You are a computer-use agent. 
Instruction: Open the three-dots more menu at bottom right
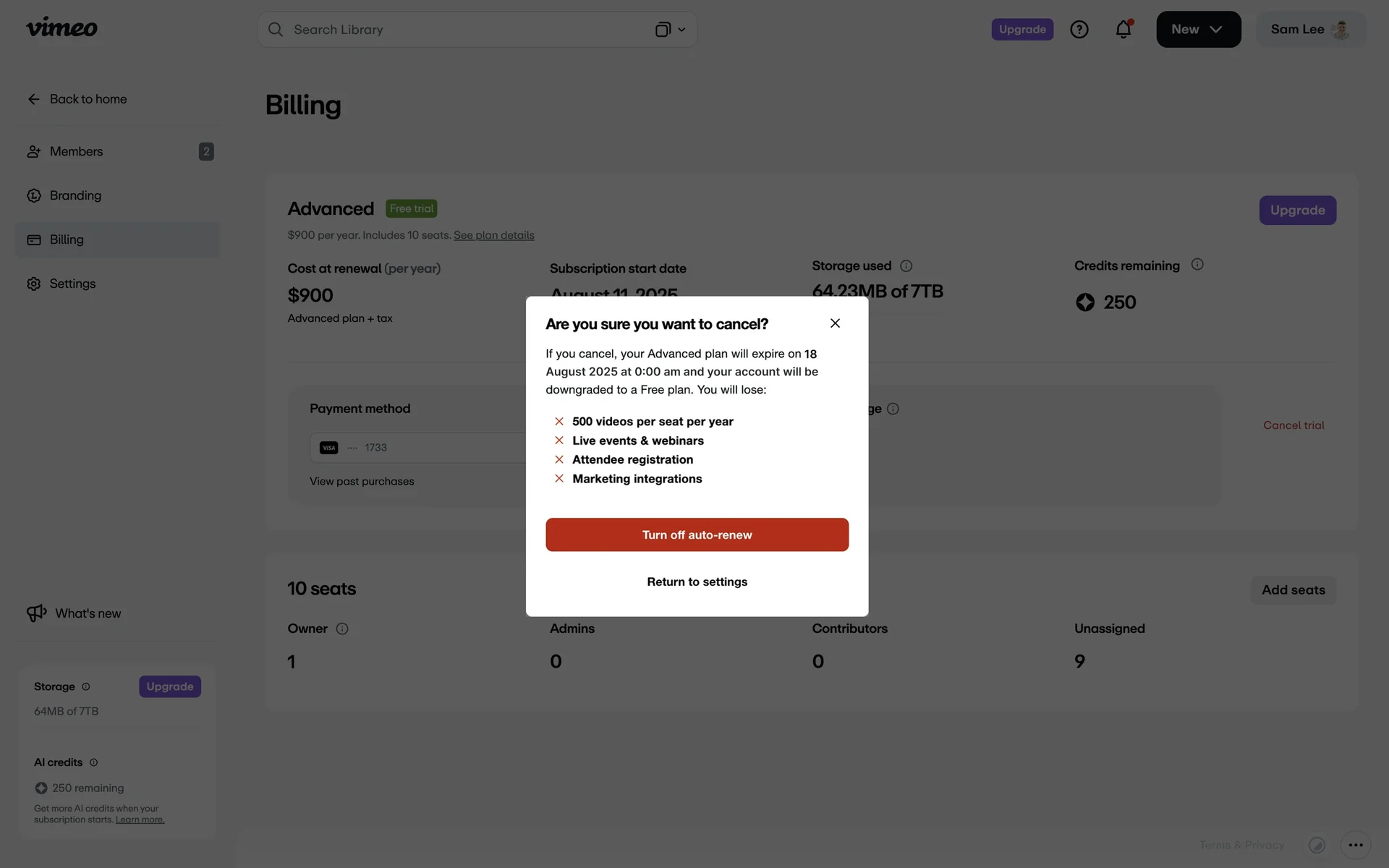[1355, 845]
